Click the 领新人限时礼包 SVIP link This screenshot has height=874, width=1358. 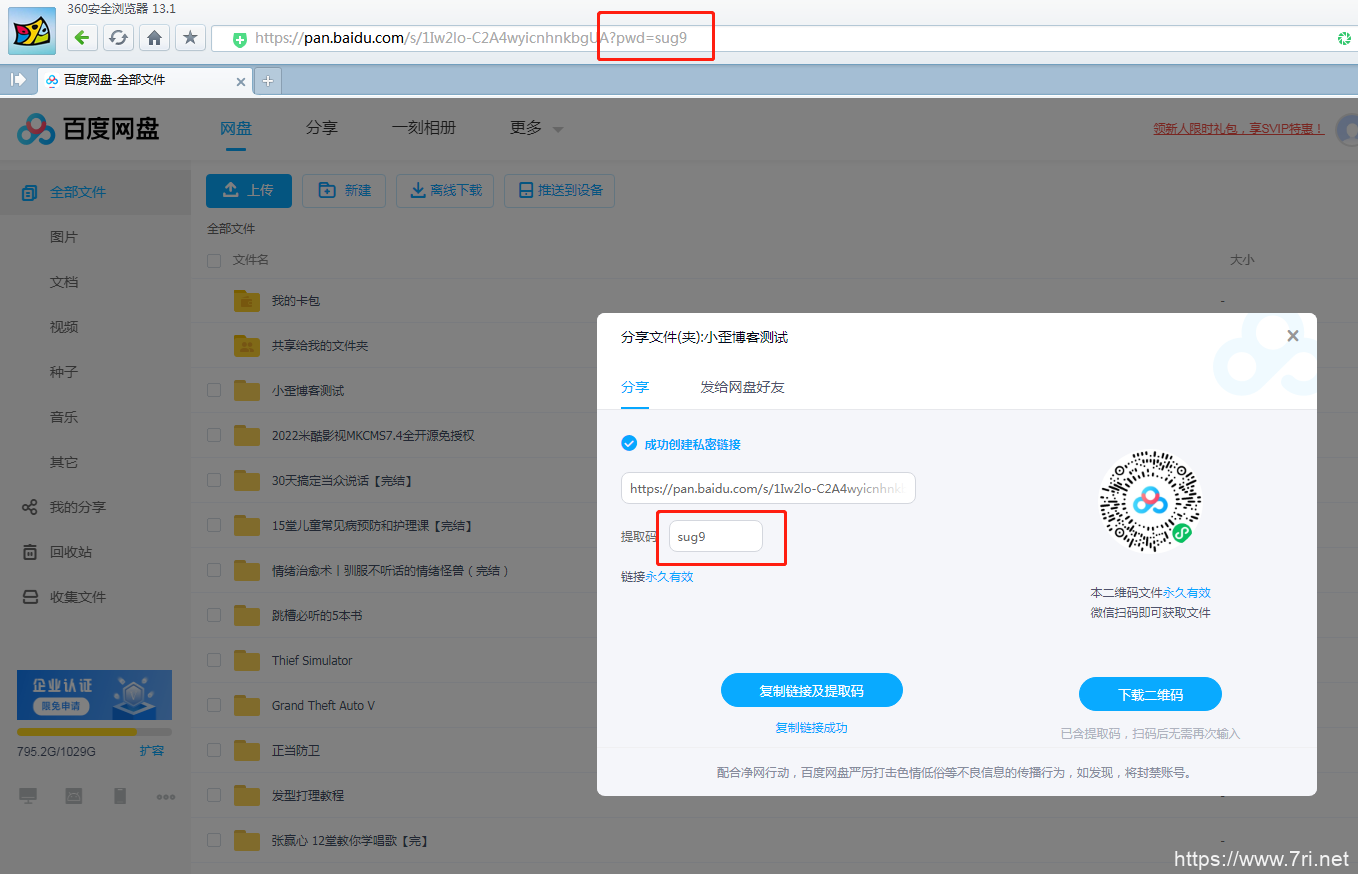point(1238,129)
